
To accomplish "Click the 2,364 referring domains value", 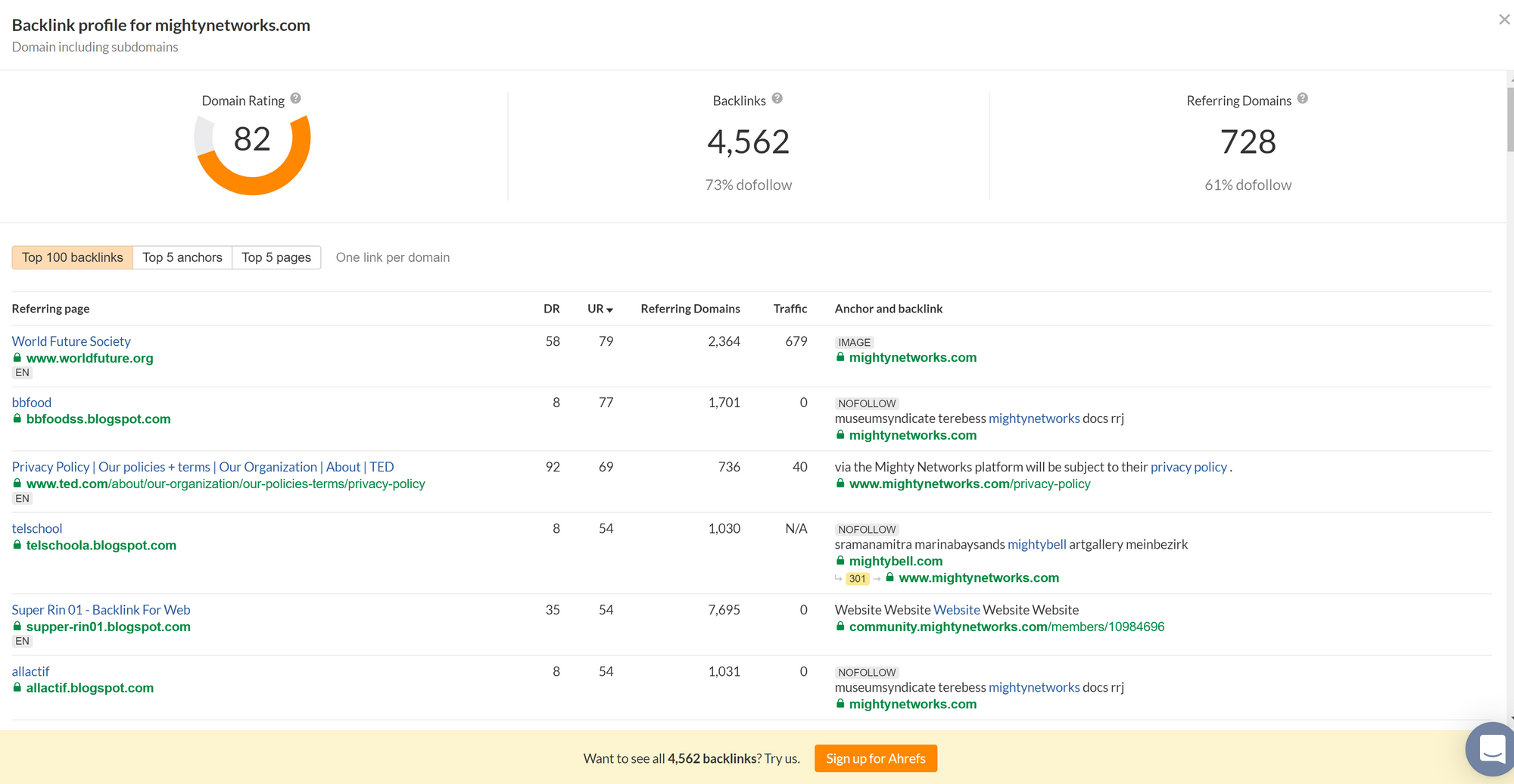I will pos(724,341).
